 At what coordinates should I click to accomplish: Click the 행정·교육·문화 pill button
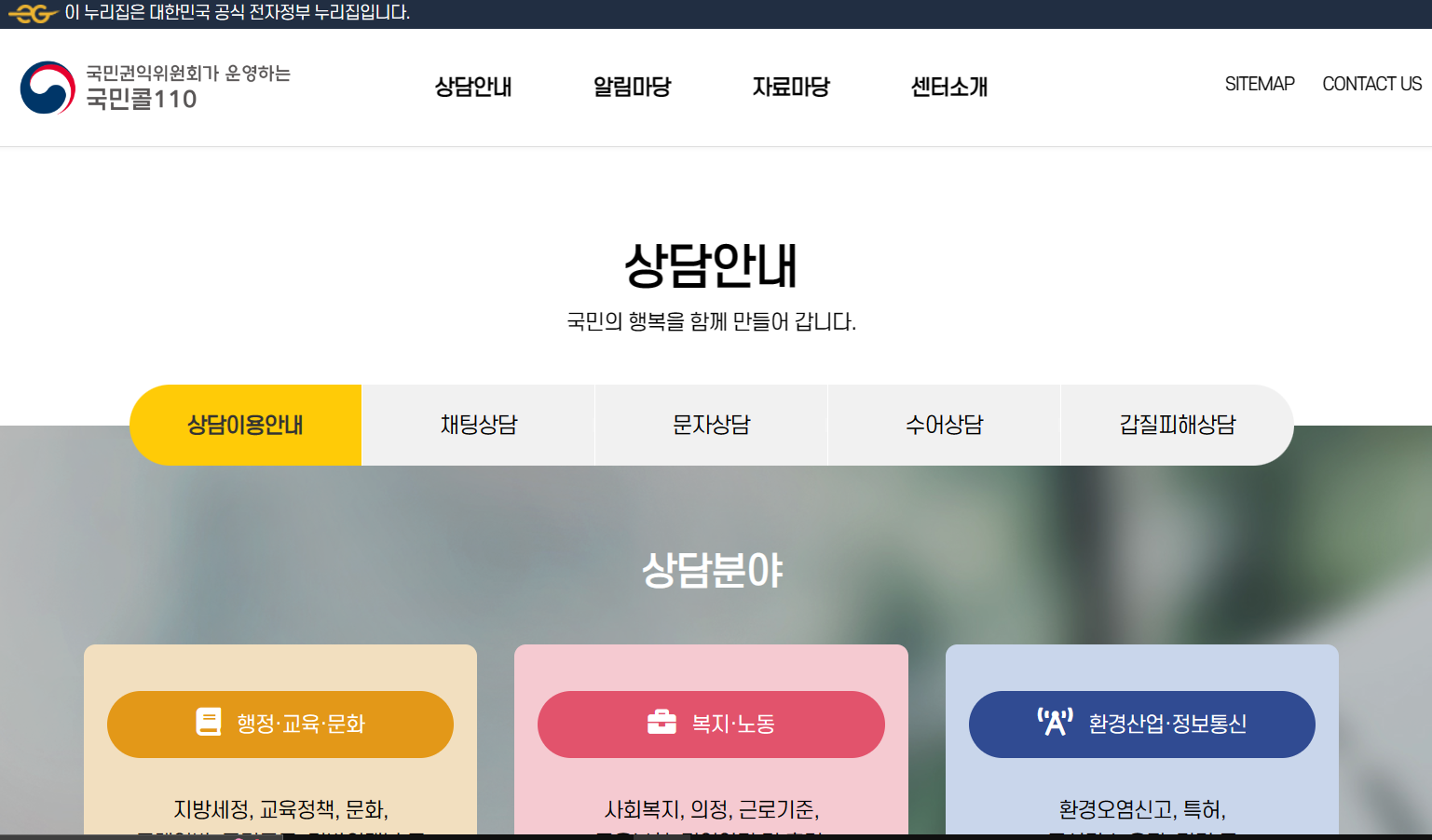280,724
